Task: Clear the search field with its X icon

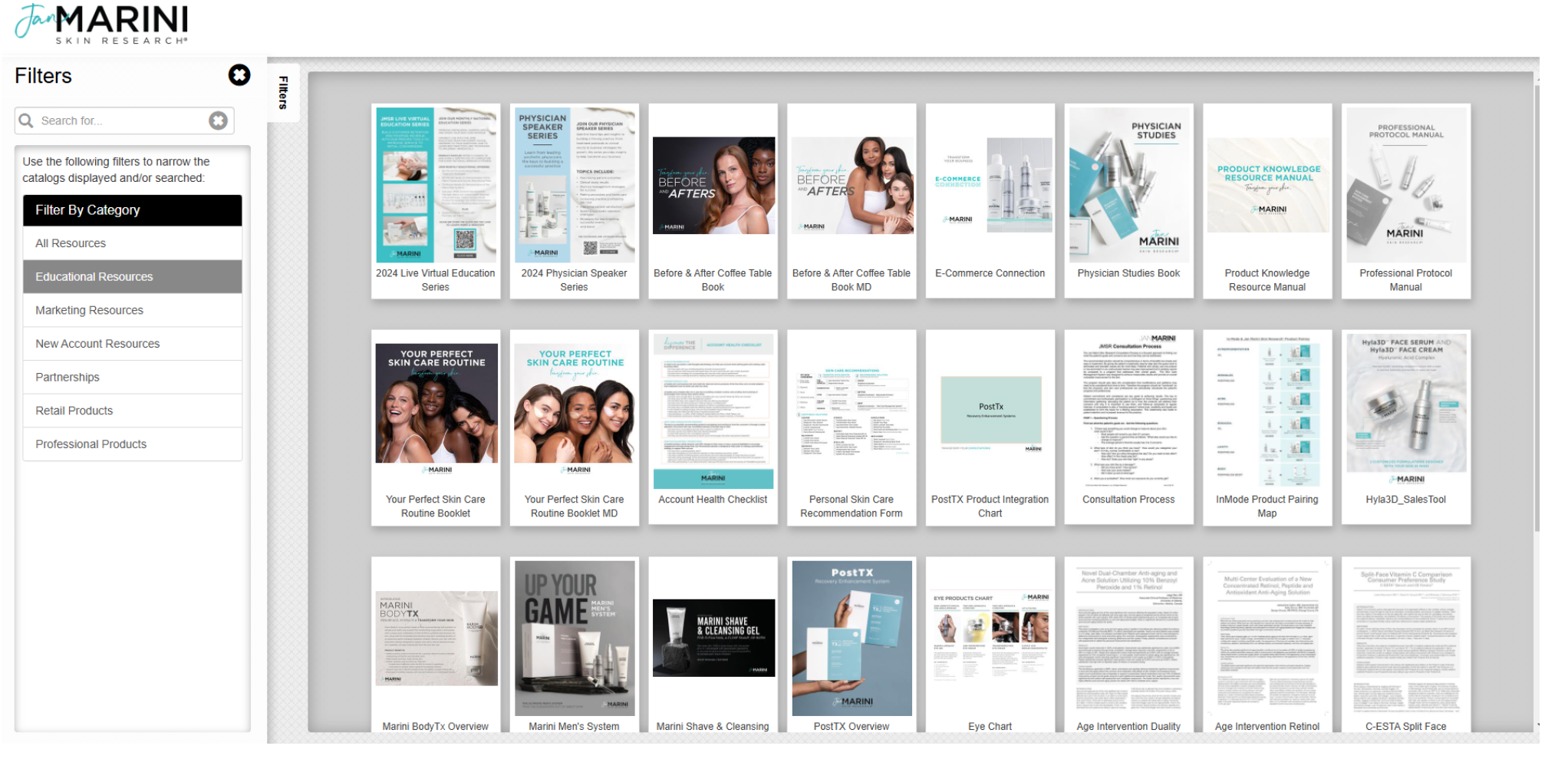Action: click(219, 121)
